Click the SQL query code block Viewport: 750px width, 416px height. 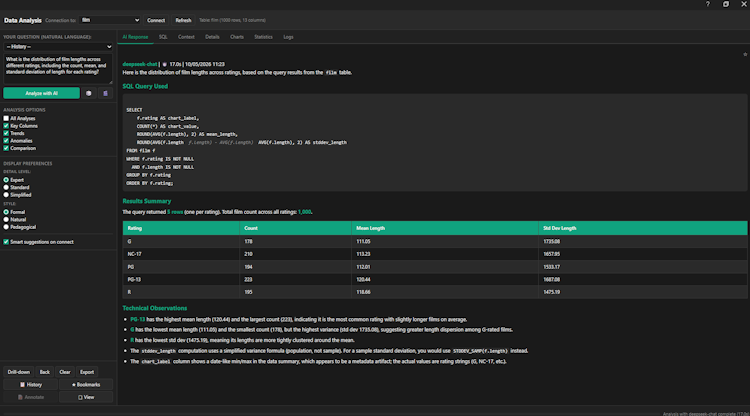coord(435,142)
